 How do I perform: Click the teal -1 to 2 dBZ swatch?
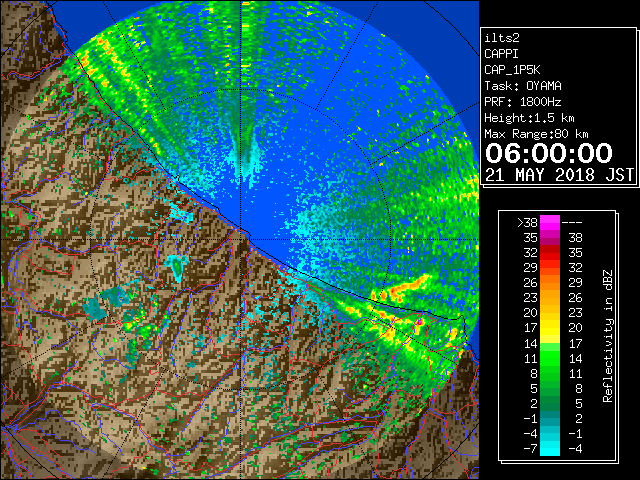tap(550, 418)
